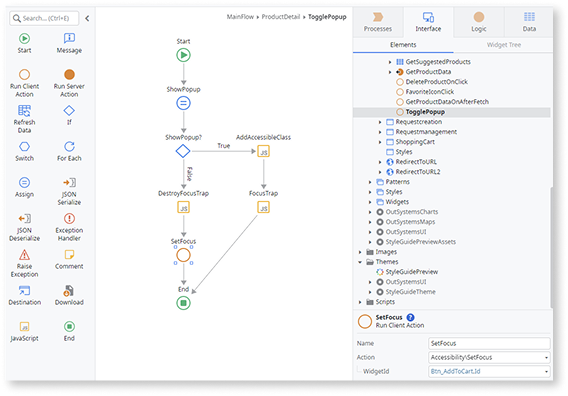Pick the Run Client Action tool
568x396 pixels.
pos(24,83)
